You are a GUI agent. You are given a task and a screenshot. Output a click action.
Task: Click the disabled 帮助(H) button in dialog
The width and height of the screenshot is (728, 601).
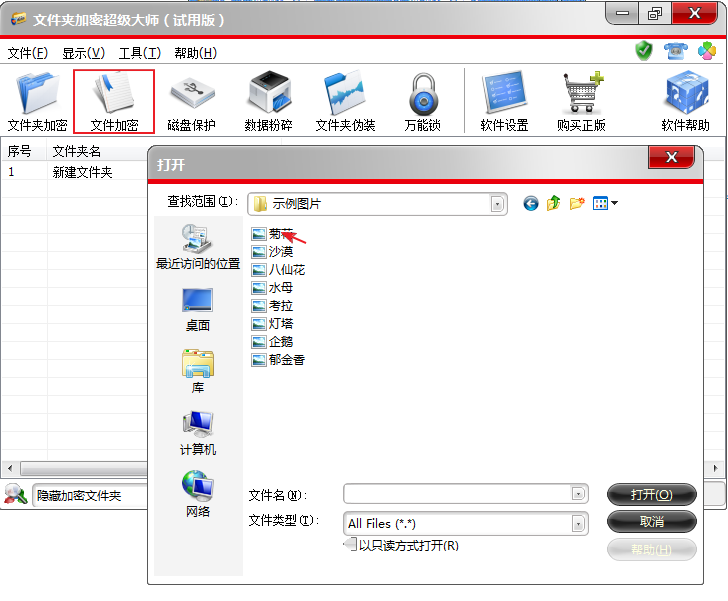[651, 549]
